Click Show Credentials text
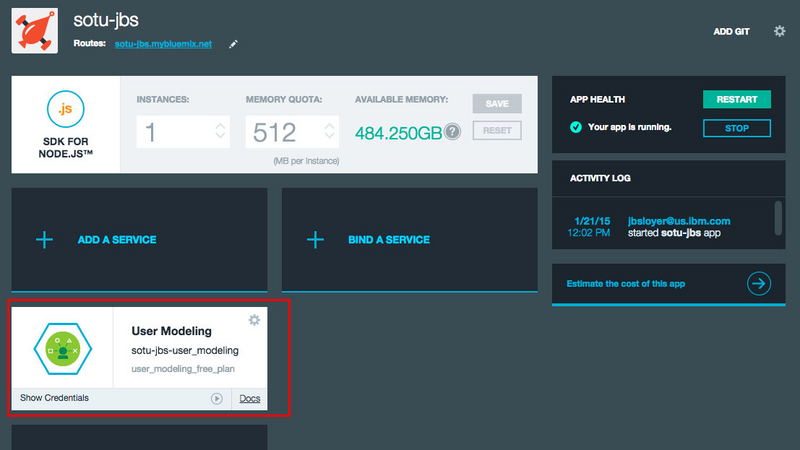This screenshot has height=450, width=800. [x=55, y=398]
